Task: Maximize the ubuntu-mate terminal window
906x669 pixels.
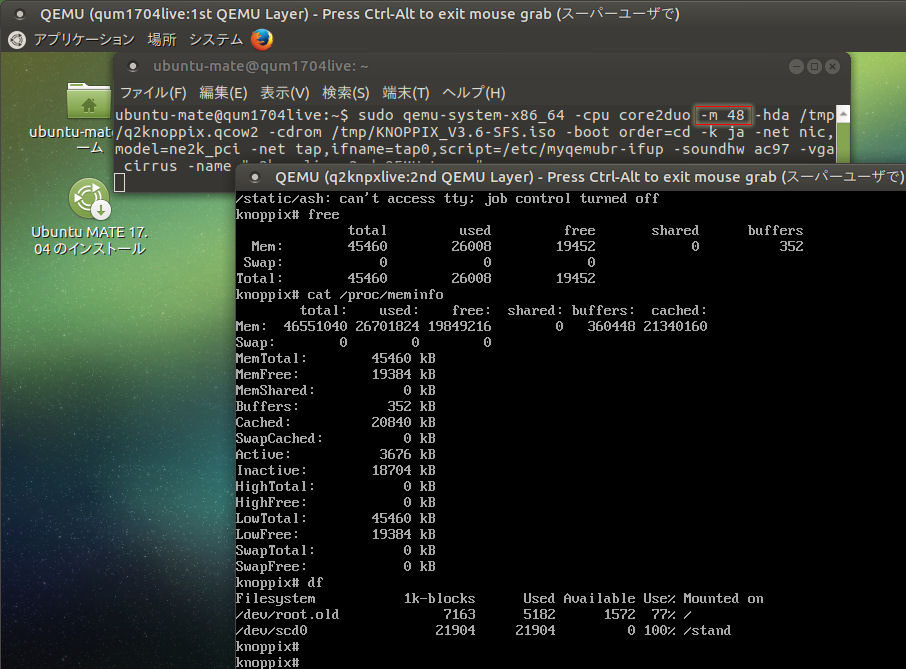Action: click(814, 67)
